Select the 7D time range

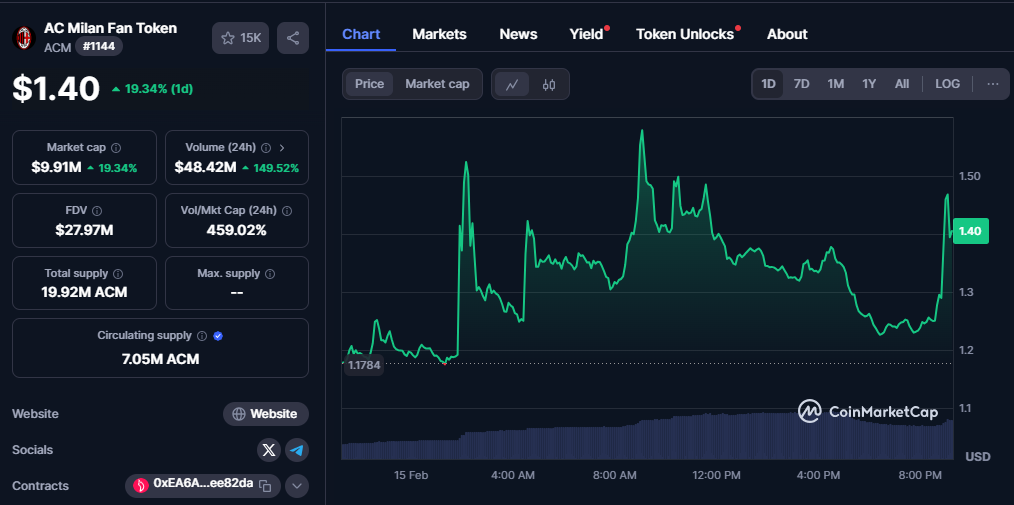(801, 84)
